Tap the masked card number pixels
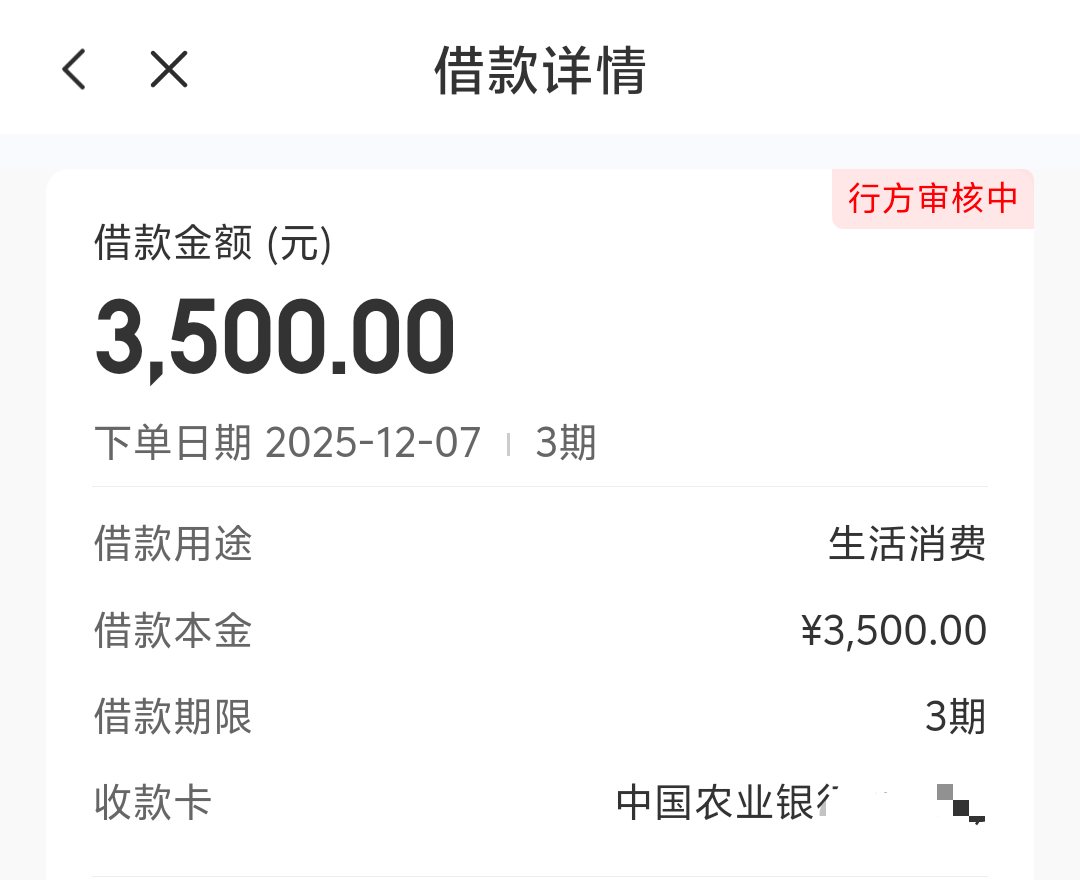 [x=960, y=803]
